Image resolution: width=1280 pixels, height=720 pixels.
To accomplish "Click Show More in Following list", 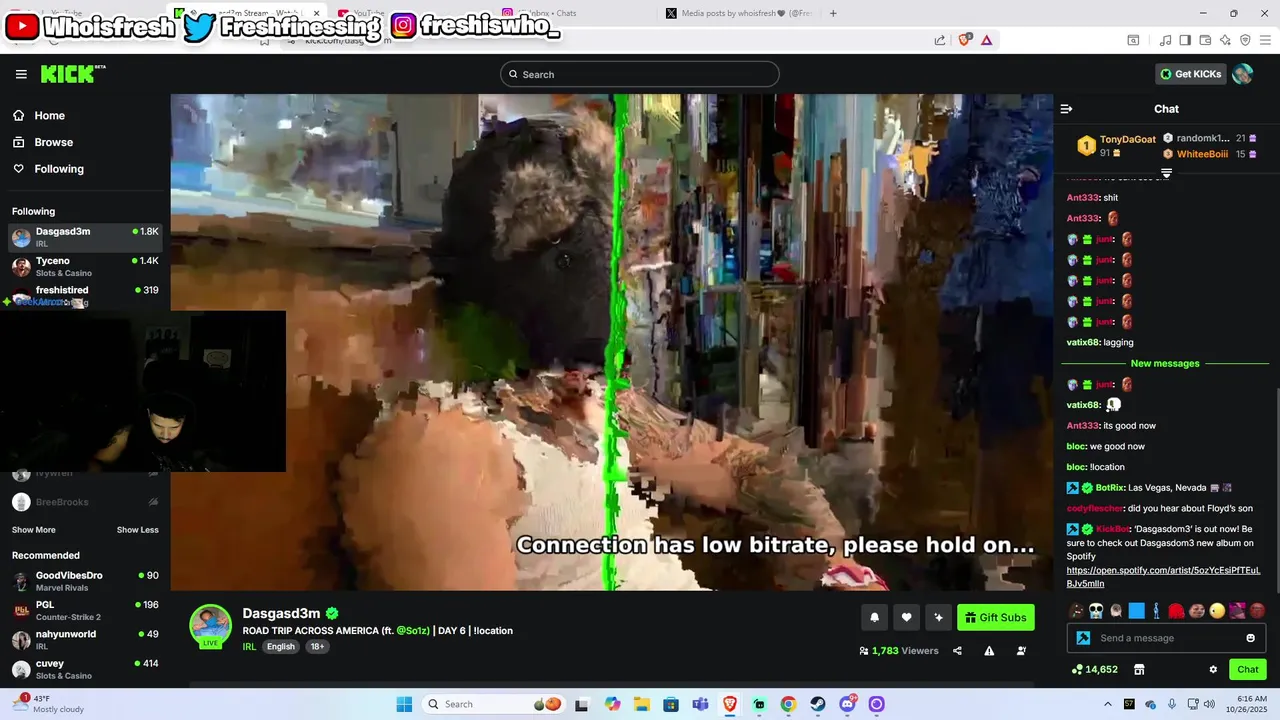I will pos(34,530).
